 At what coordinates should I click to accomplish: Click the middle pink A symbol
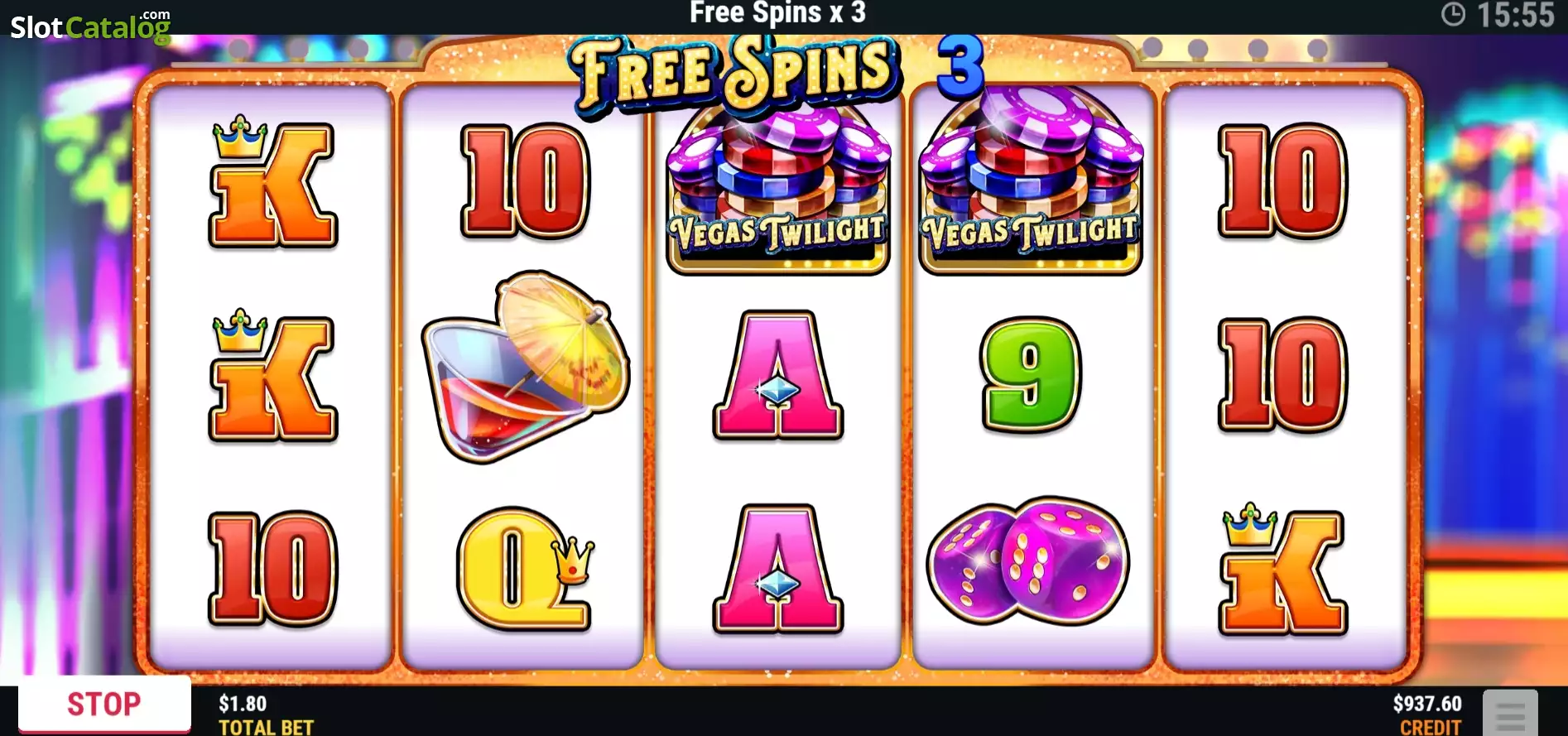pos(777,375)
